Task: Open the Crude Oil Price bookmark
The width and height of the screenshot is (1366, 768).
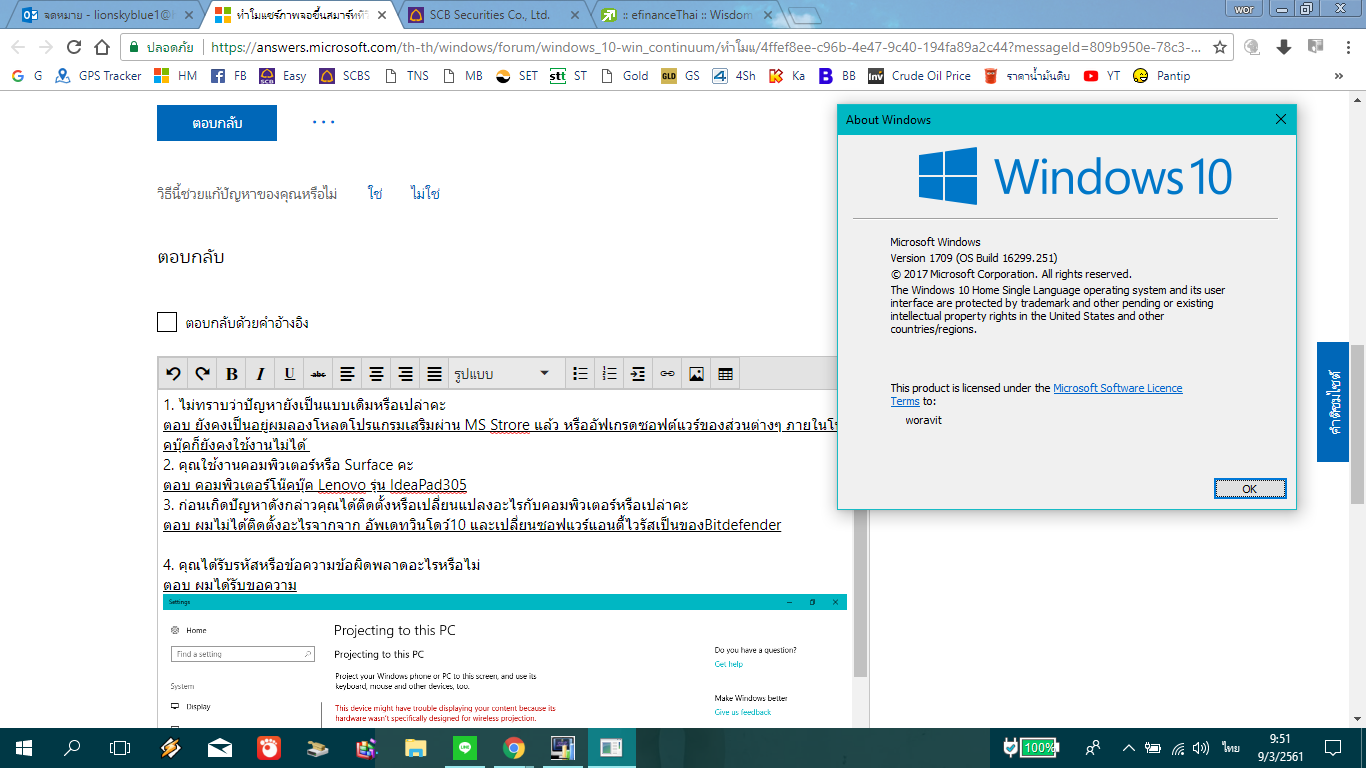Action: coord(919,75)
